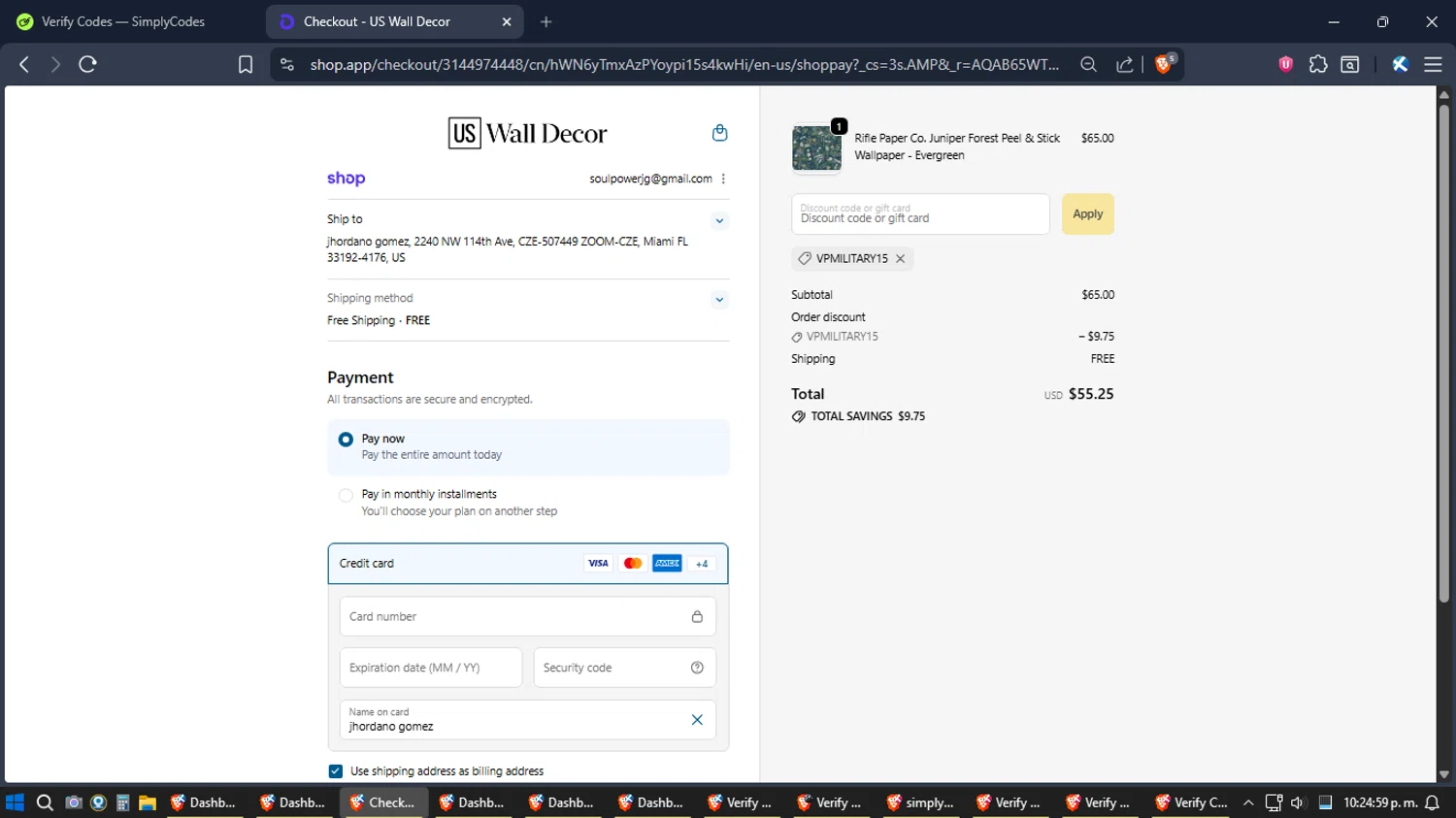
Task: Open the blue X extension icon
Action: coord(1400,64)
